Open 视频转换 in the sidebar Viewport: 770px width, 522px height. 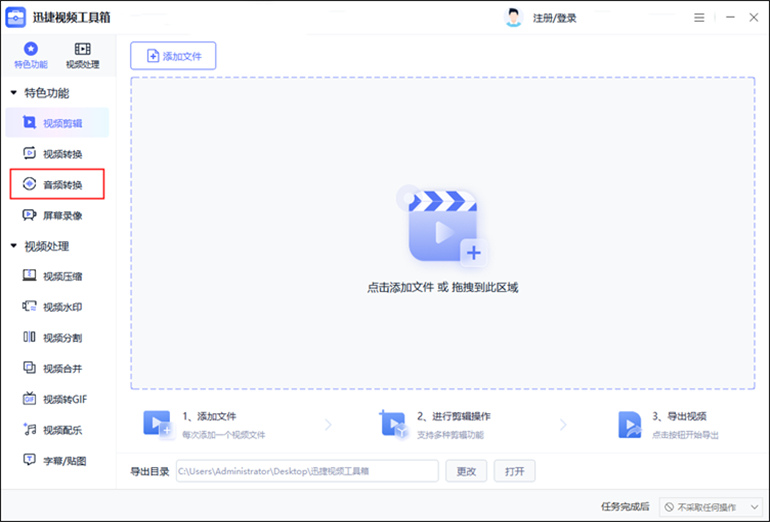57,154
